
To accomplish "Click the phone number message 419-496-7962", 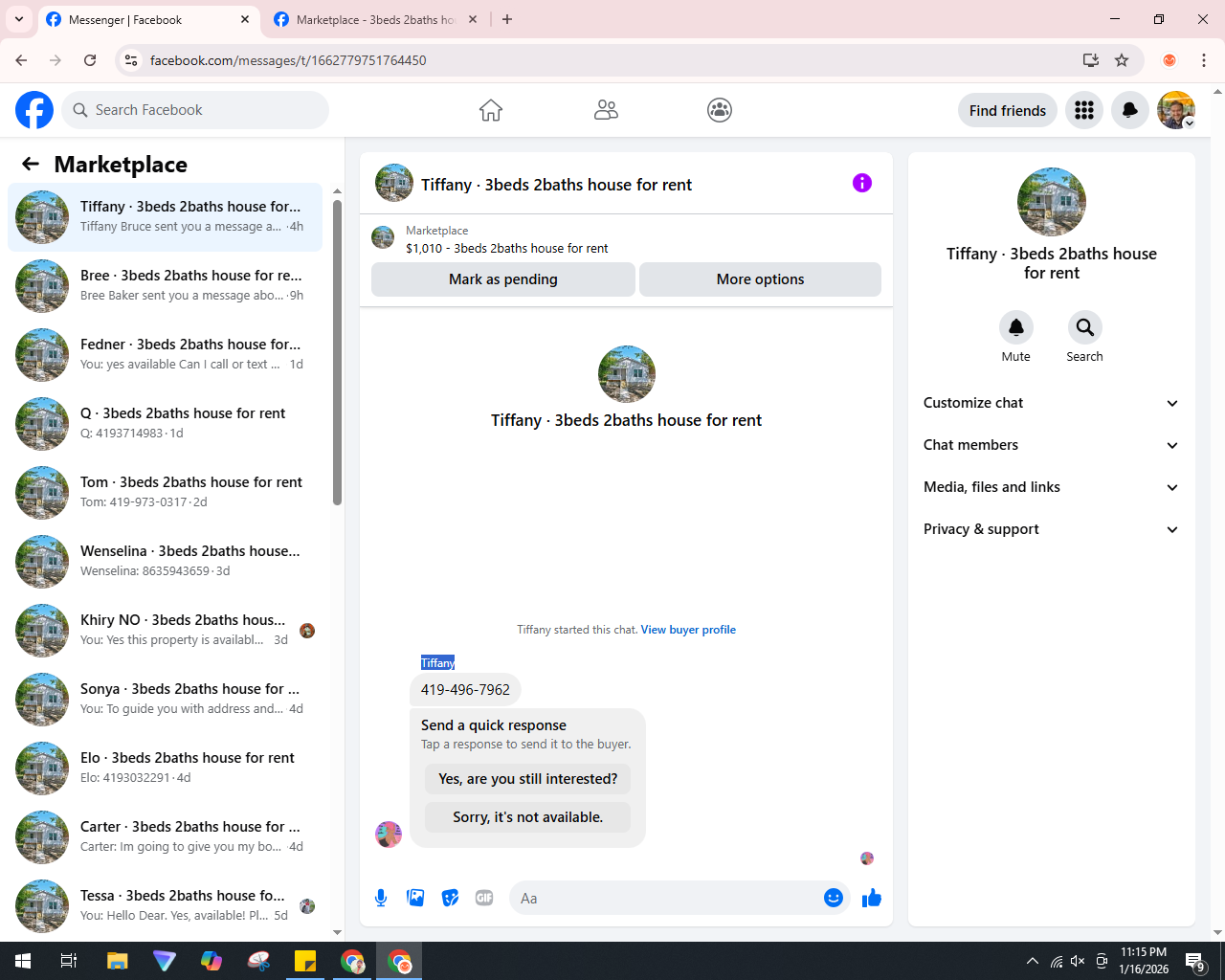I will pos(465,689).
